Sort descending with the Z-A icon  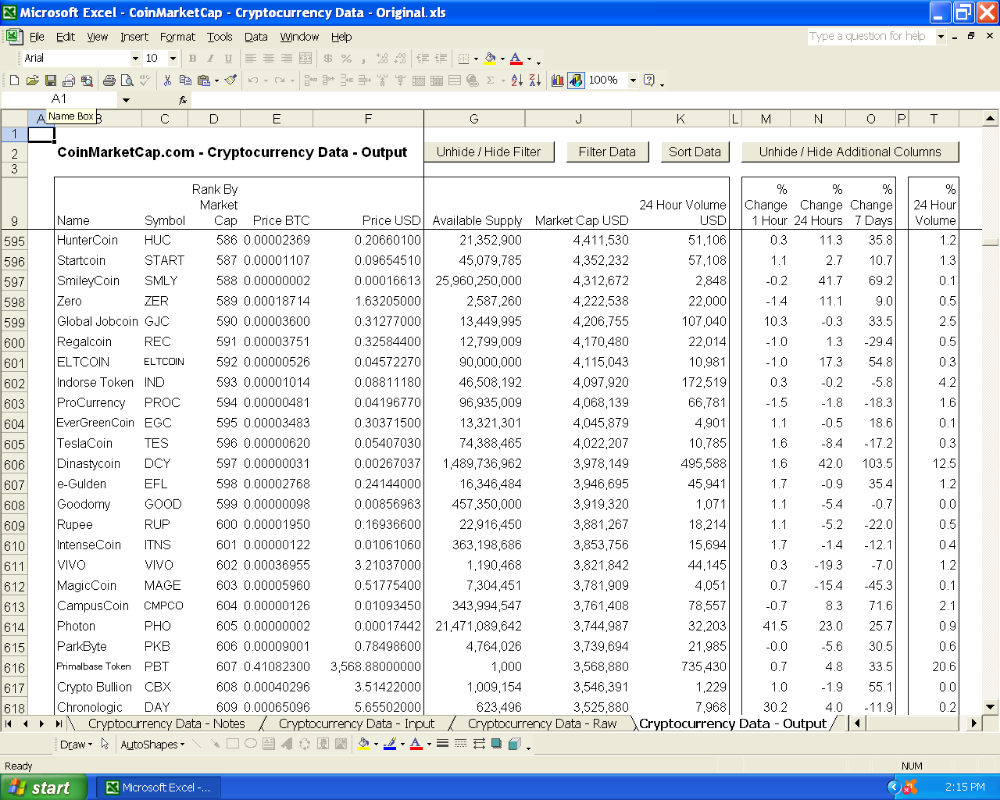(x=535, y=80)
